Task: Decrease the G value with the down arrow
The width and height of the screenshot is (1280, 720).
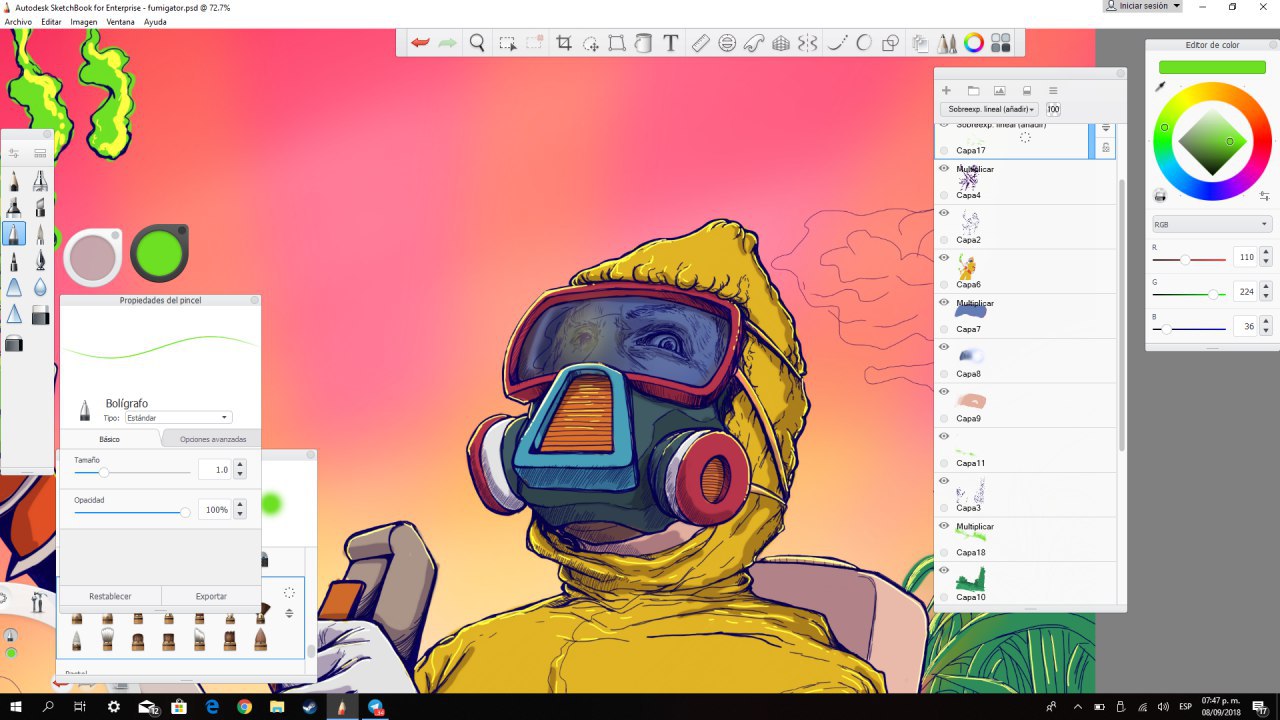Action: 1266,297
